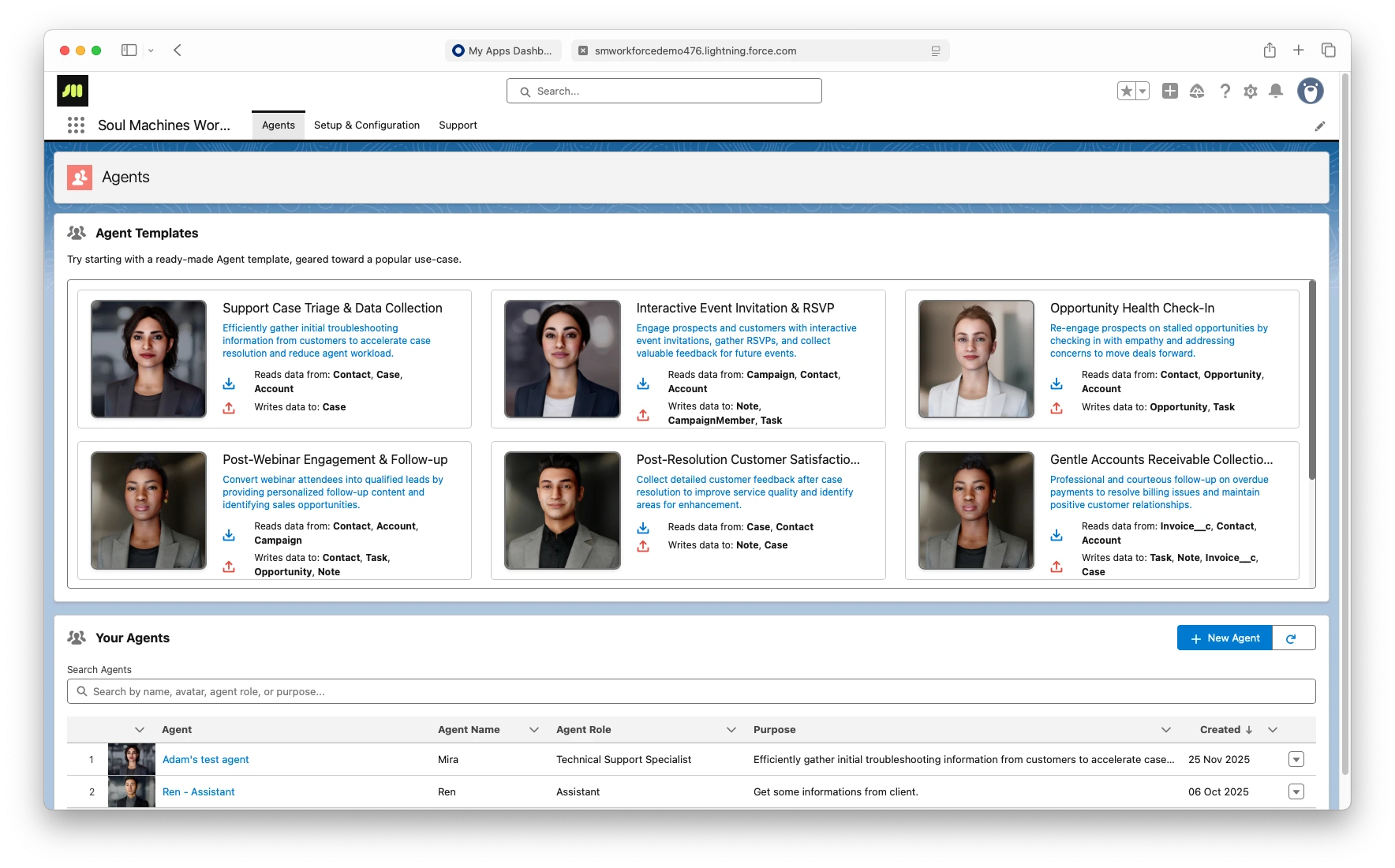1395x868 pixels.
Task: Toggle the browser sidebar icon
Action: [129, 51]
